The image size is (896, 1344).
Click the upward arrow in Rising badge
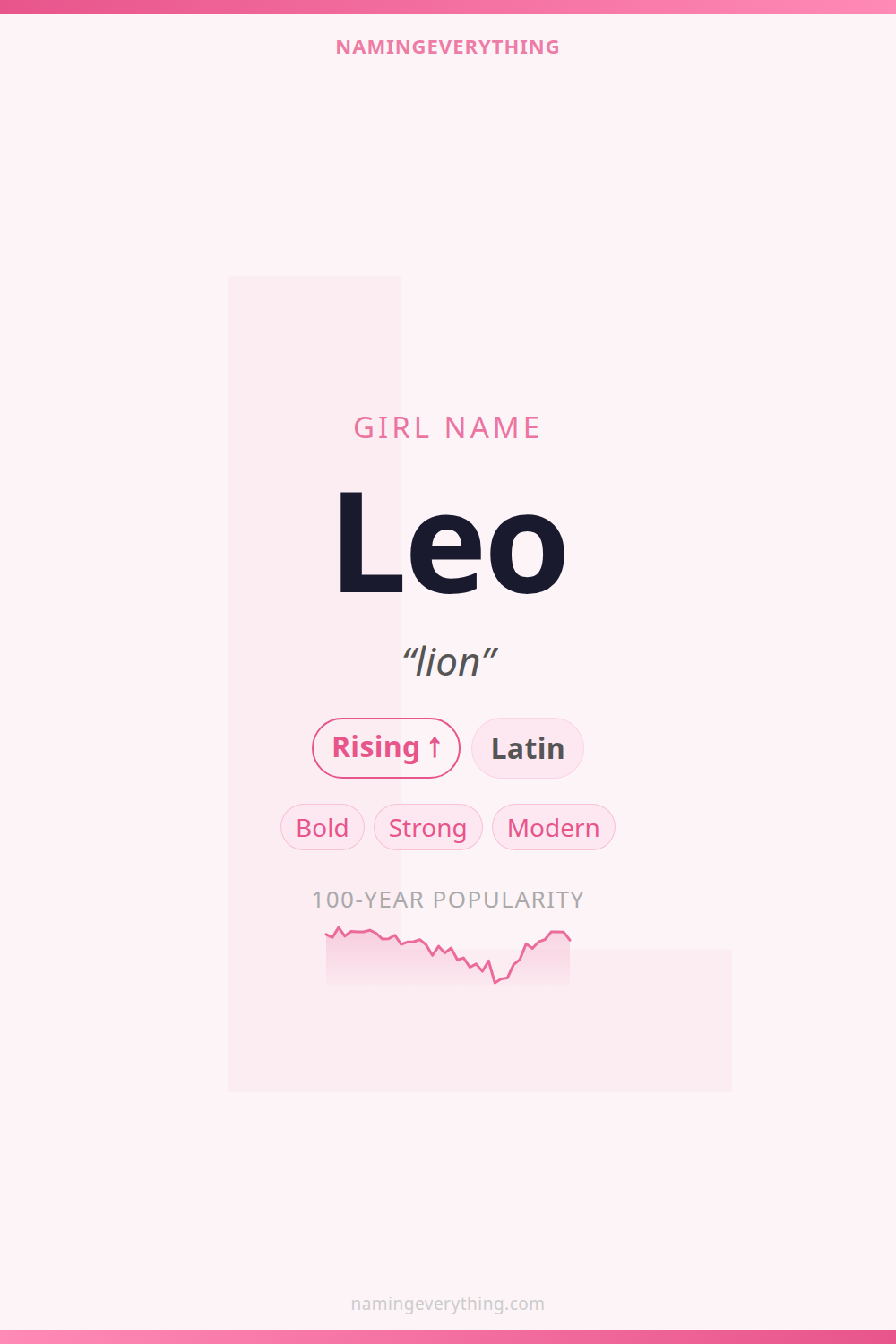[435, 747]
